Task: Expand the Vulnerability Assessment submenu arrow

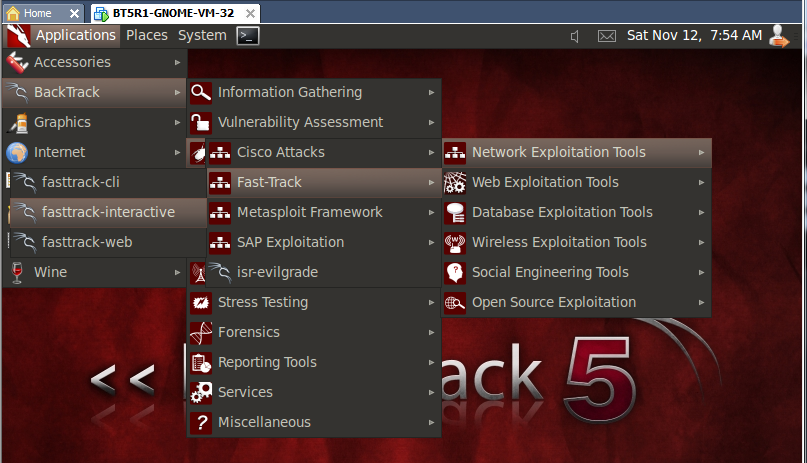Action: 431,122
